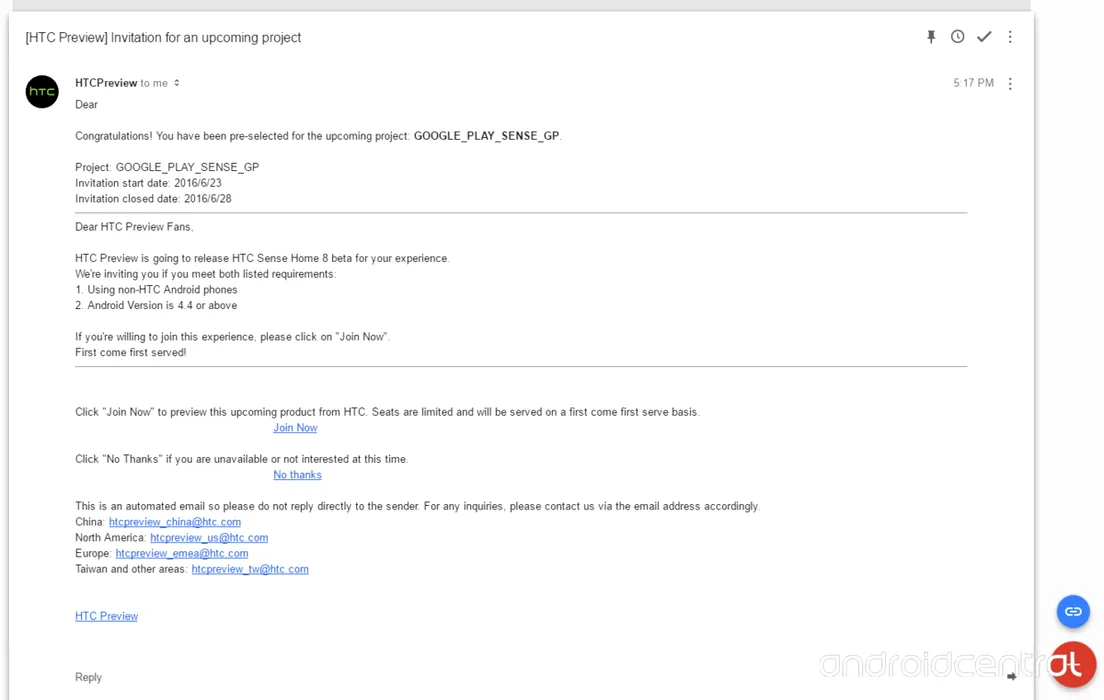Decline via the No thanks link
Screen dimensions: 1104x700
coord(297,475)
